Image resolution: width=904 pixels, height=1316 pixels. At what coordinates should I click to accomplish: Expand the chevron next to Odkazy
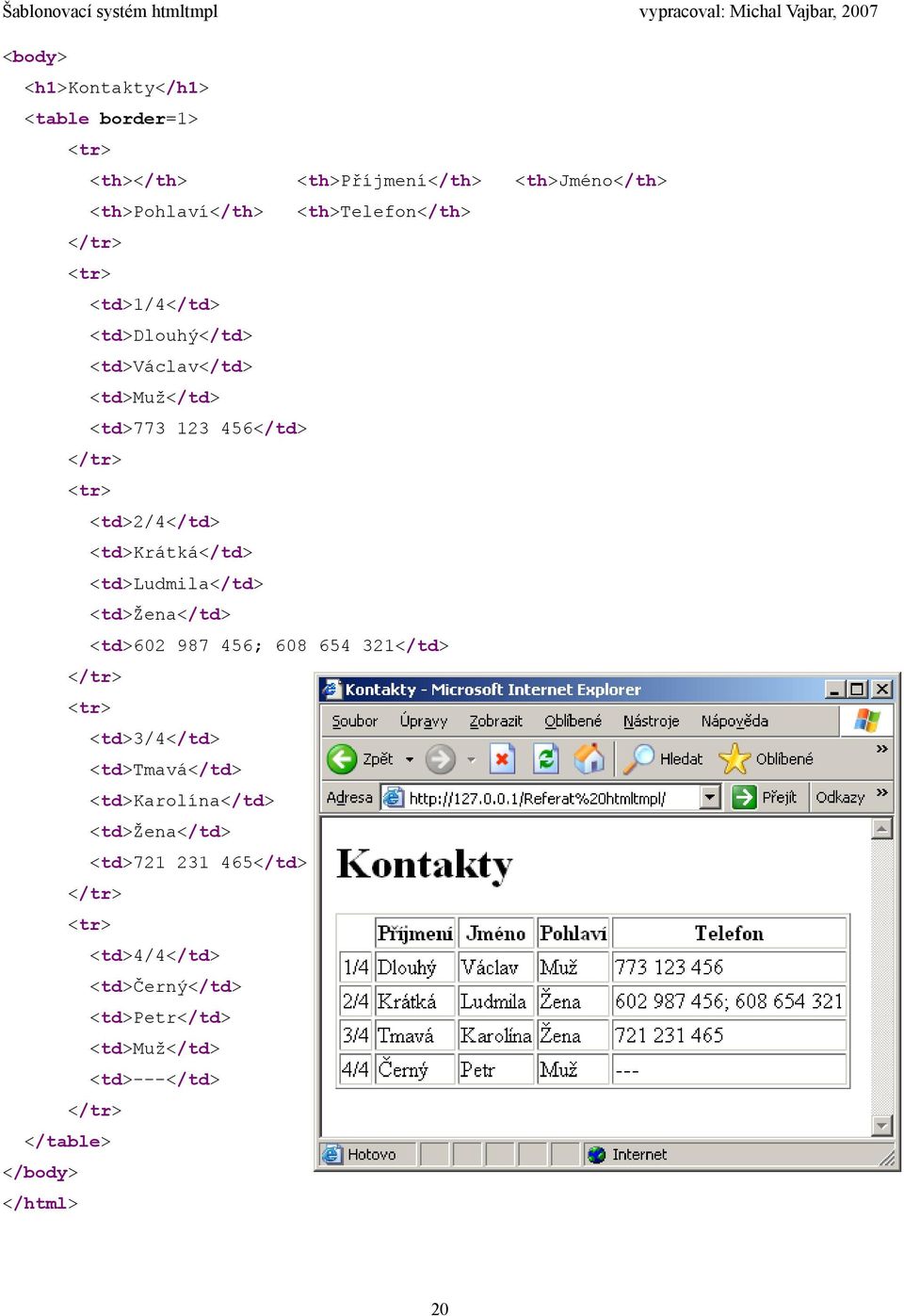point(882,792)
